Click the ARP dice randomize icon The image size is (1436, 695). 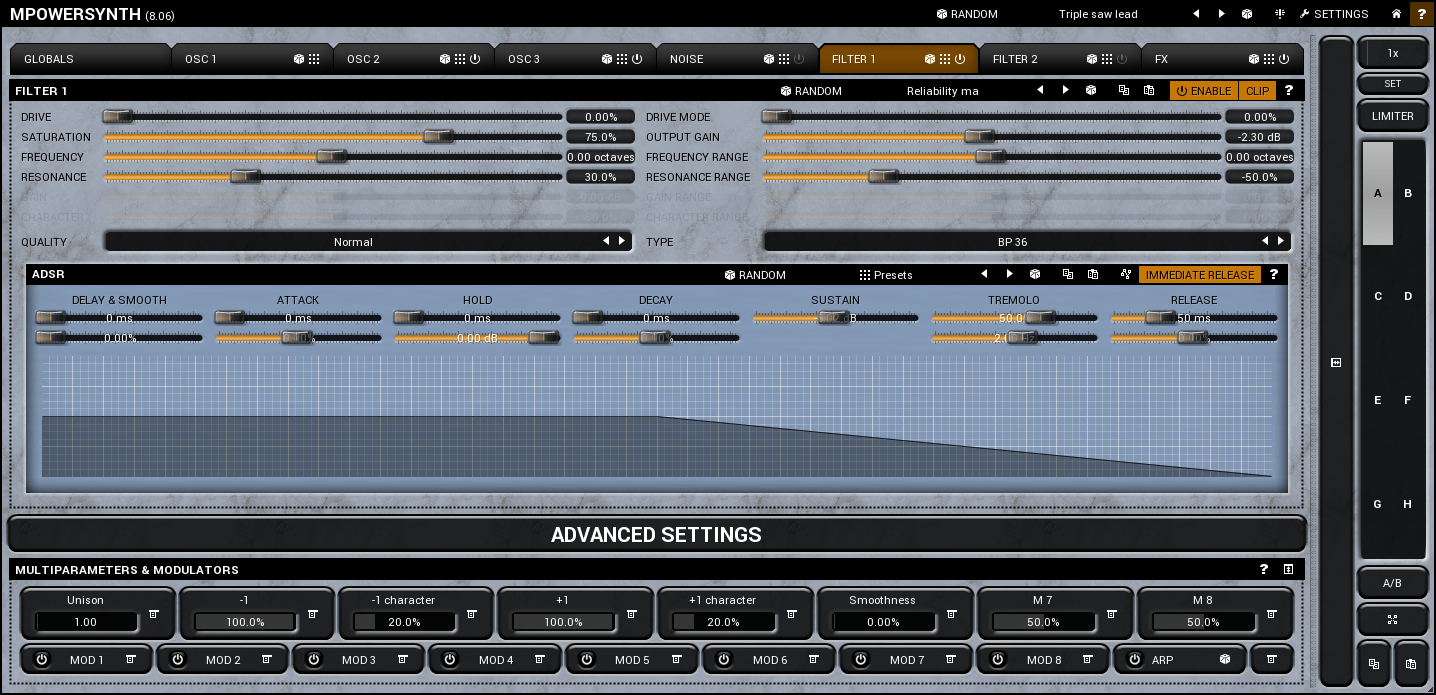(1224, 660)
